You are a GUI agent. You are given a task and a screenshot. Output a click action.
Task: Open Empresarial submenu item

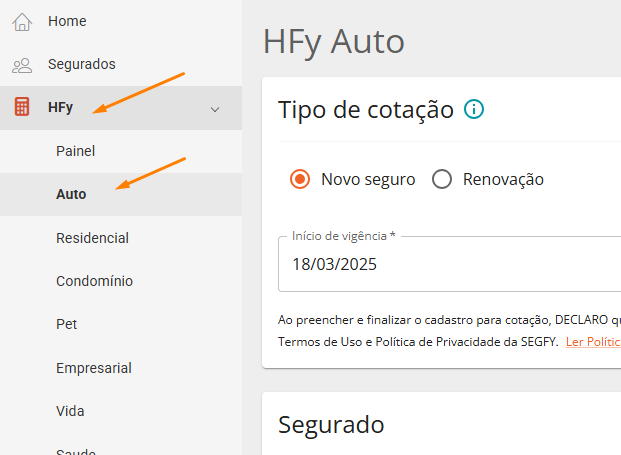[x=94, y=368]
